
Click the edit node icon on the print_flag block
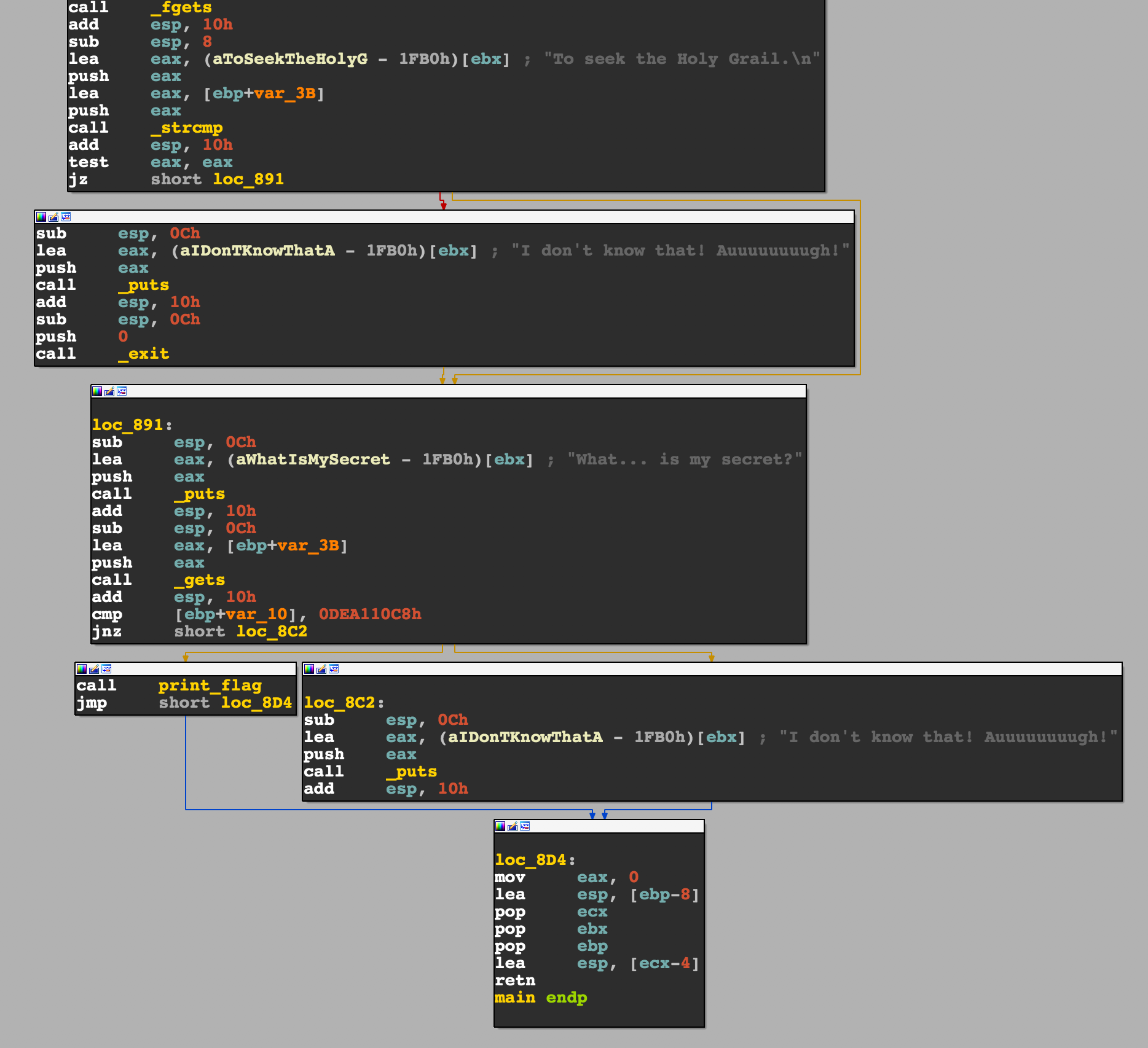(94, 669)
